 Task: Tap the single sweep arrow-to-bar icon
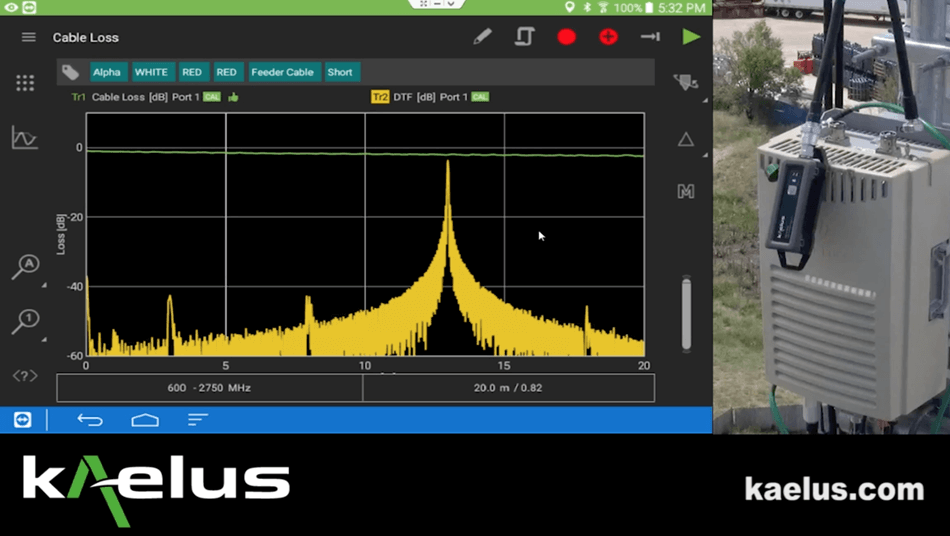[x=650, y=37]
